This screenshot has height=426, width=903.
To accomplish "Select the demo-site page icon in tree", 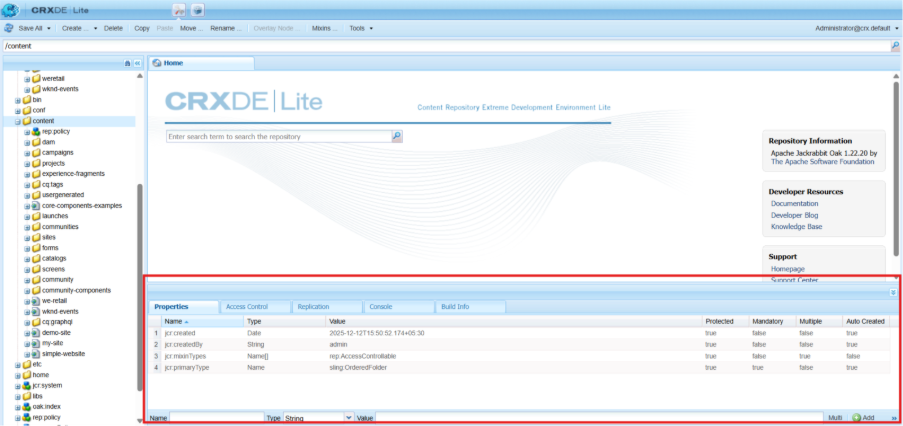I will click(x=35, y=331).
